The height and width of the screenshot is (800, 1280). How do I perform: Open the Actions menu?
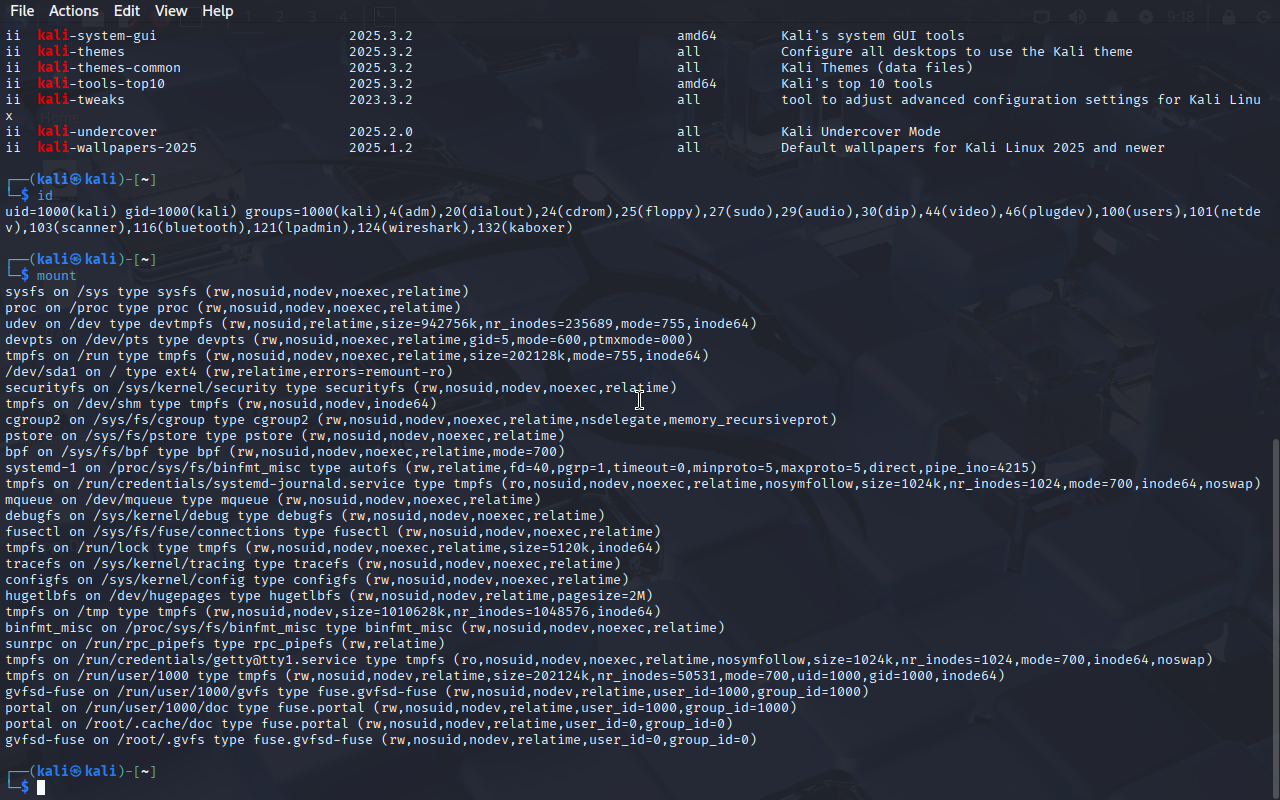click(x=74, y=11)
